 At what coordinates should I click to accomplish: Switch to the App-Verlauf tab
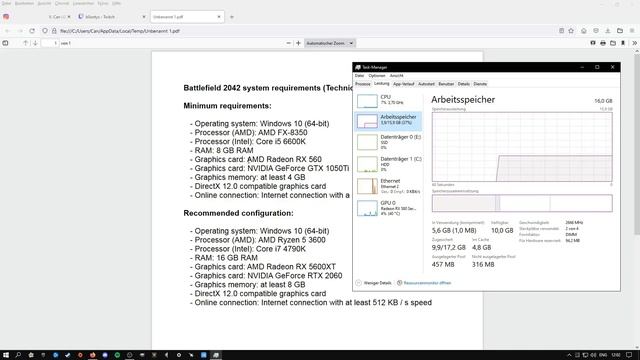coord(403,84)
